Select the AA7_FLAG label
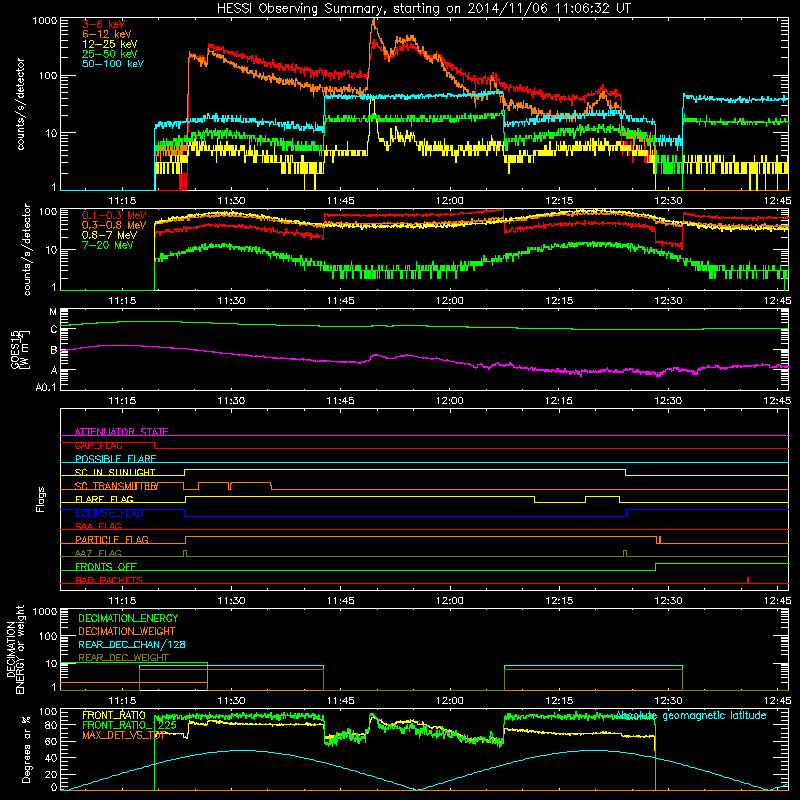This screenshot has height=800, width=800. tap(98, 553)
